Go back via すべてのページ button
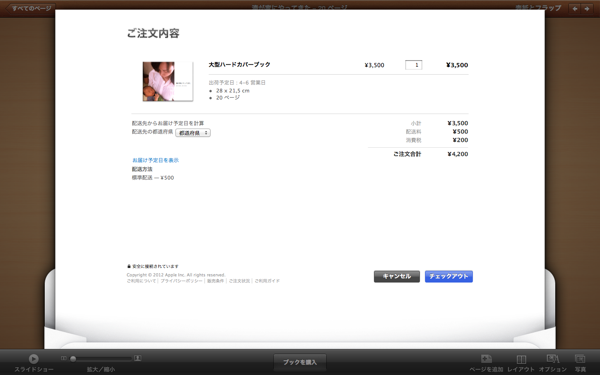 [30, 8]
